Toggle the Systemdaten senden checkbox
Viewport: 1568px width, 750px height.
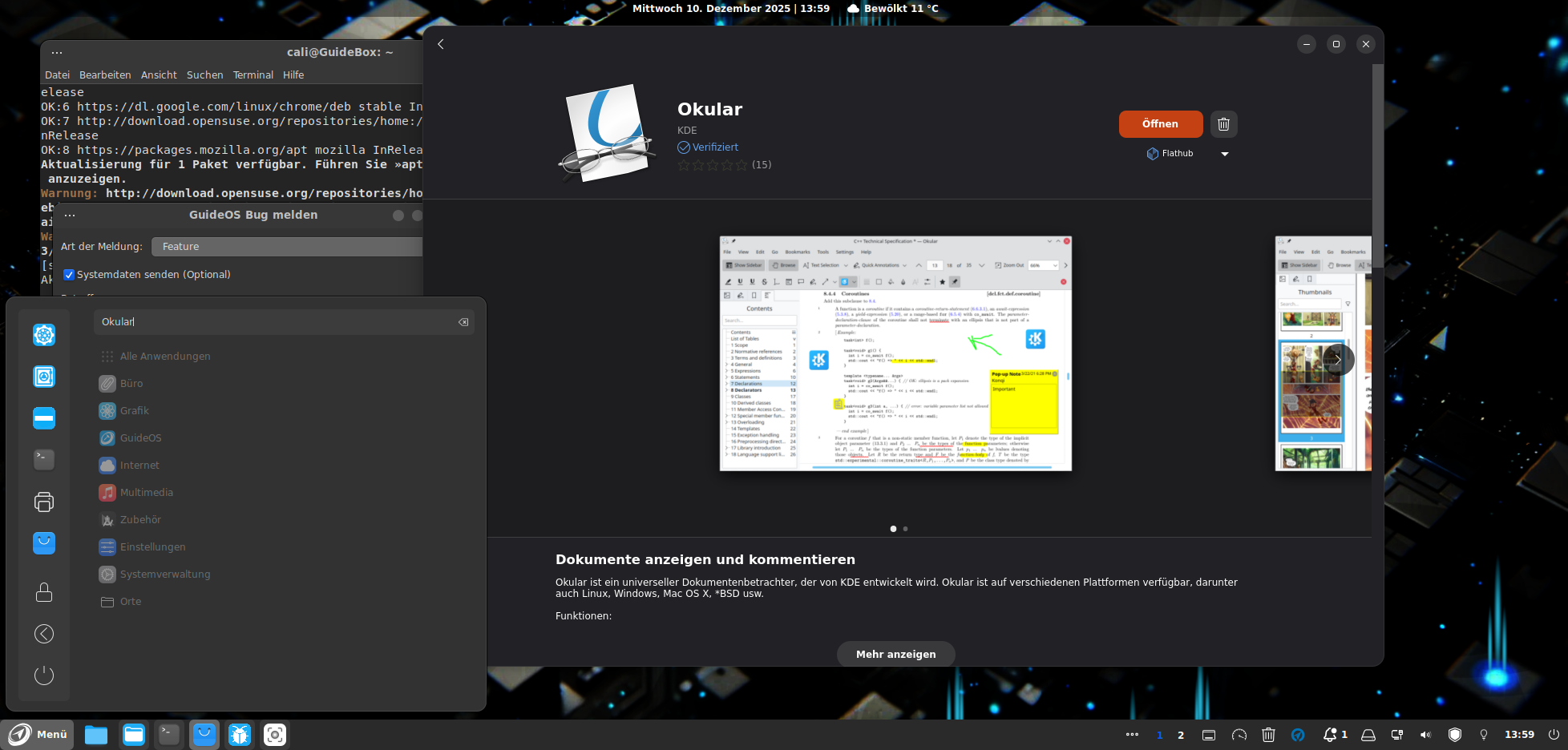(69, 275)
